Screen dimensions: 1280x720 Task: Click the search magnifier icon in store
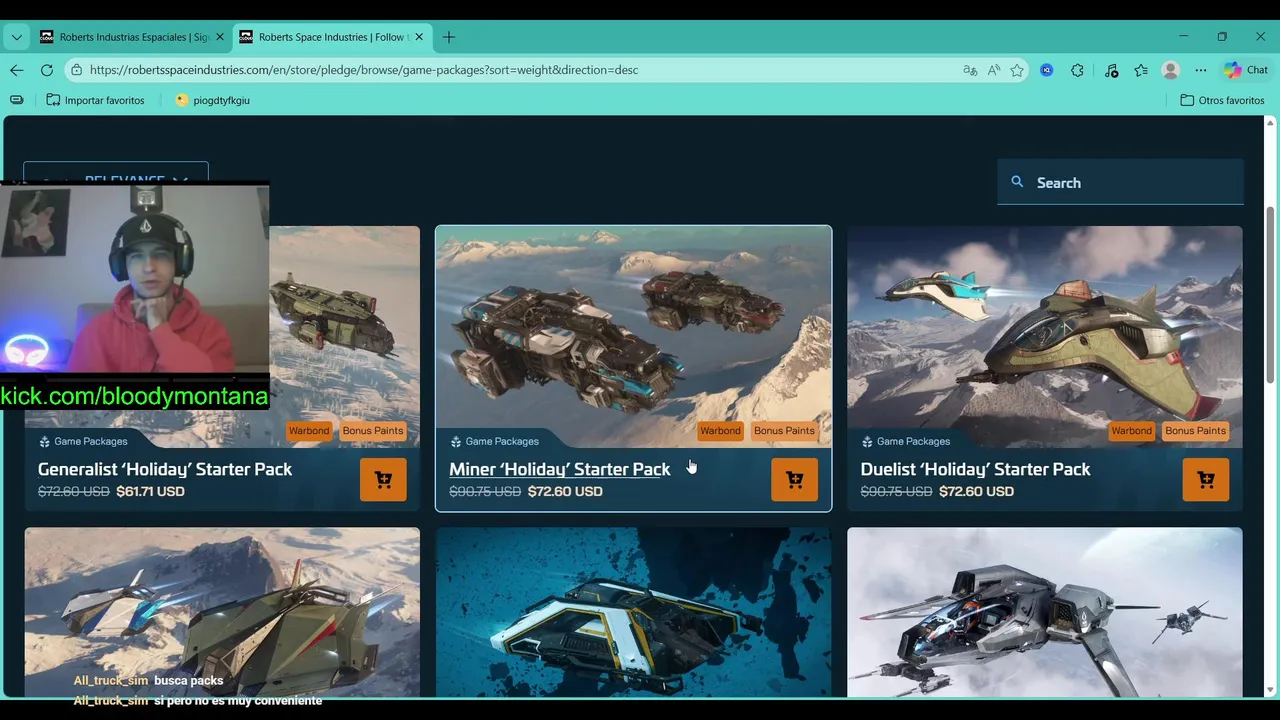coord(1018,182)
